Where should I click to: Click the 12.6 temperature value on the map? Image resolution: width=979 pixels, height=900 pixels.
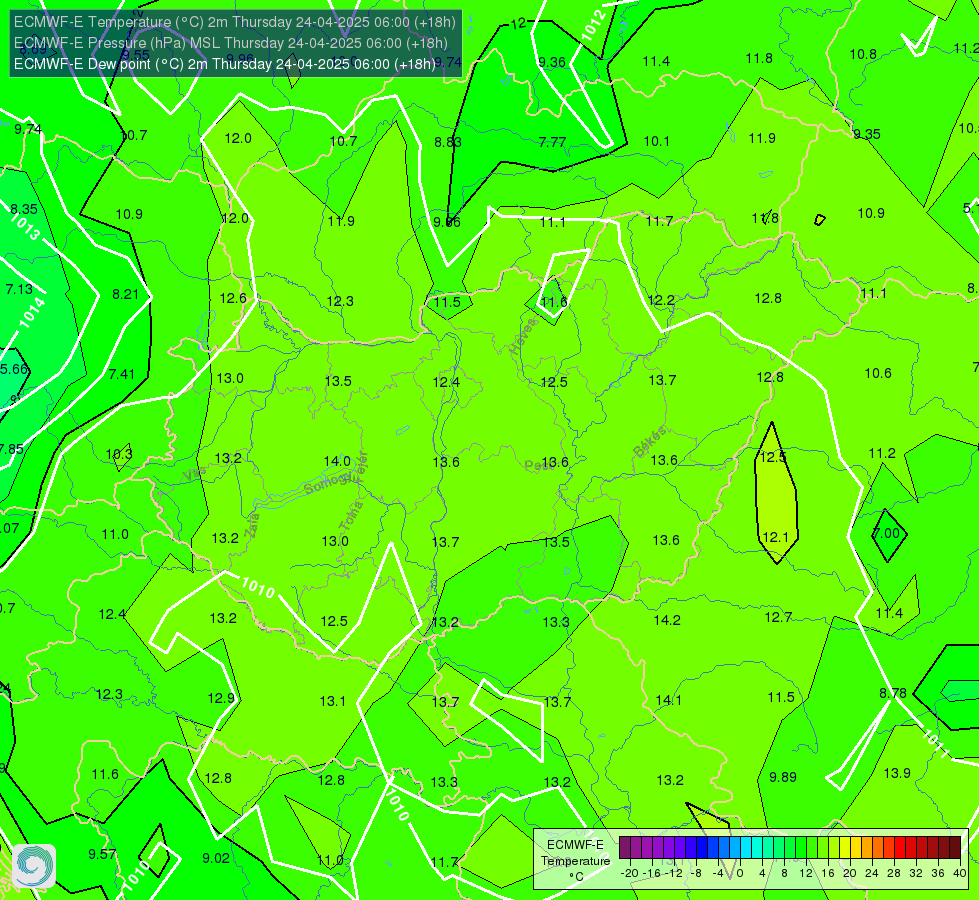coord(233,299)
